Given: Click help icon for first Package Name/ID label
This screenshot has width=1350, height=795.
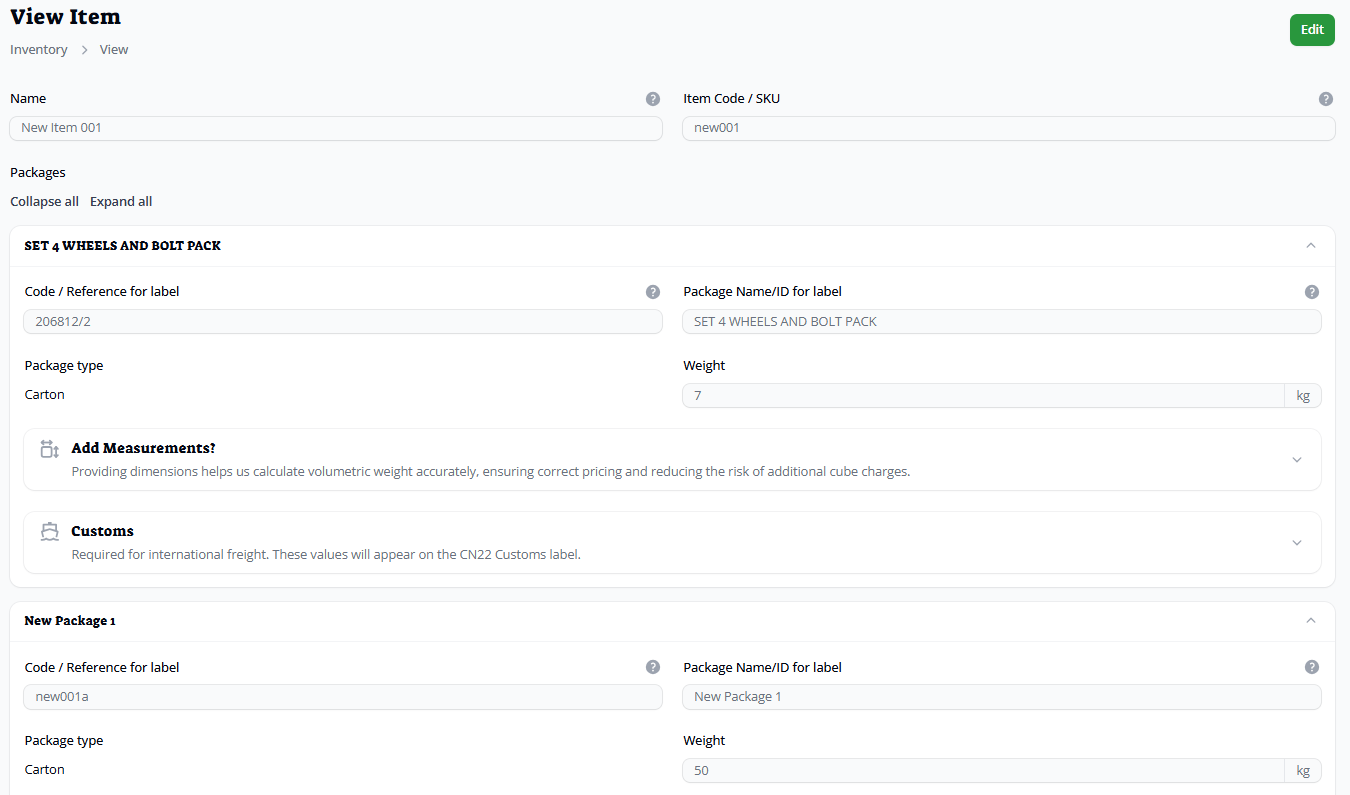Looking at the screenshot, I should [x=1311, y=292].
